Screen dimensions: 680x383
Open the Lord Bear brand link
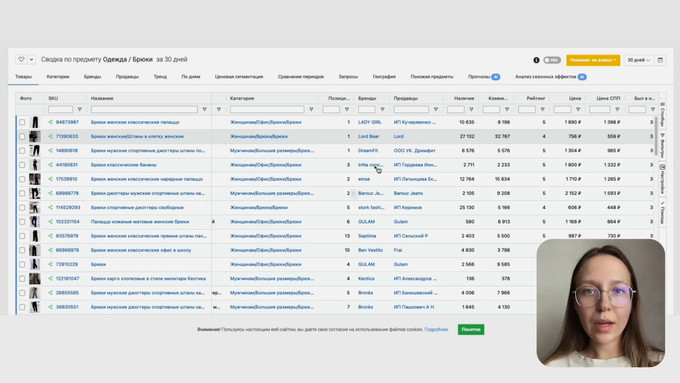coord(369,136)
